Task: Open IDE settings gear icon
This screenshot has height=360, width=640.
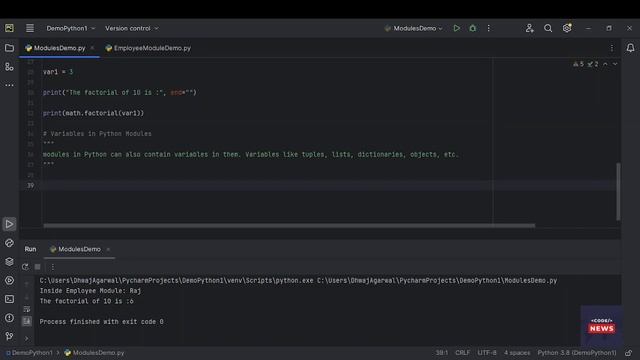Action: (x=567, y=28)
